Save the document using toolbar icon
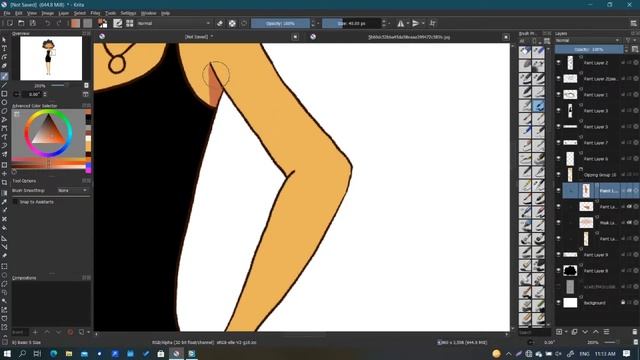The width and height of the screenshot is (640, 360). 32,23
